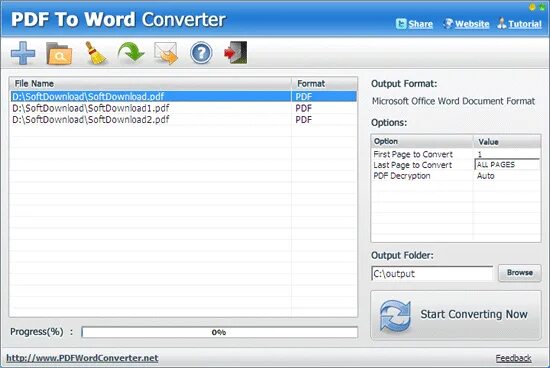Click PDF format cell of SoftDownload1.pdf
550x368 pixels.
point(303,108)
